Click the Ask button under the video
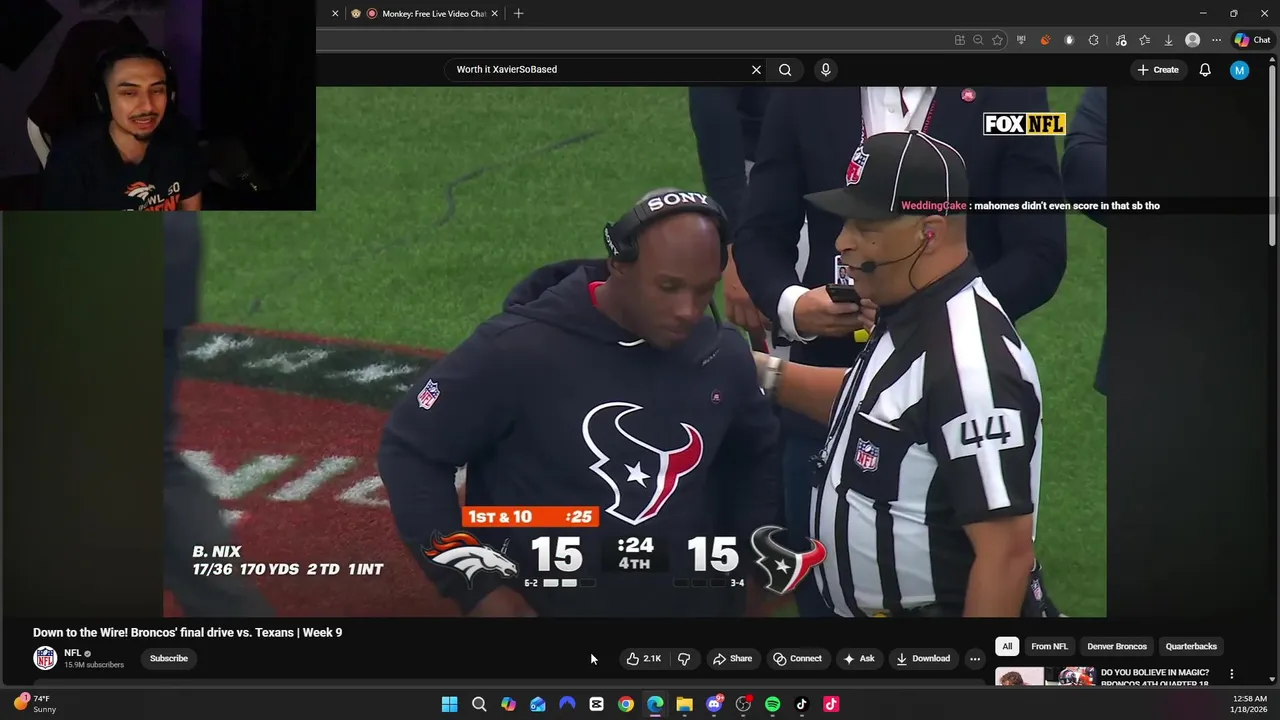The height and width of the screenshot is (720, 1280). [858, 658]
